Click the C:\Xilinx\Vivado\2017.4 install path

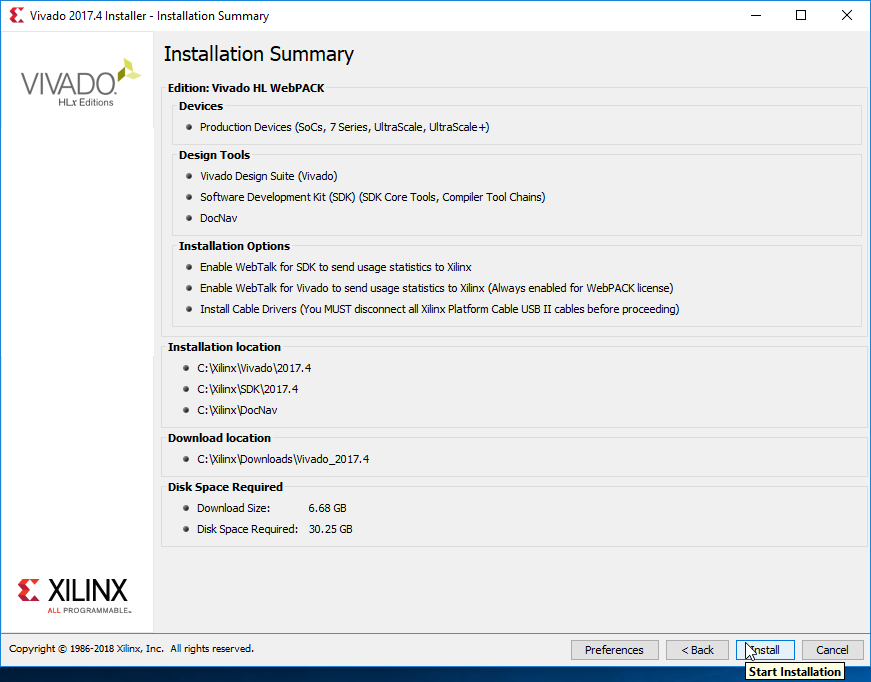click(x=254, y=368)
